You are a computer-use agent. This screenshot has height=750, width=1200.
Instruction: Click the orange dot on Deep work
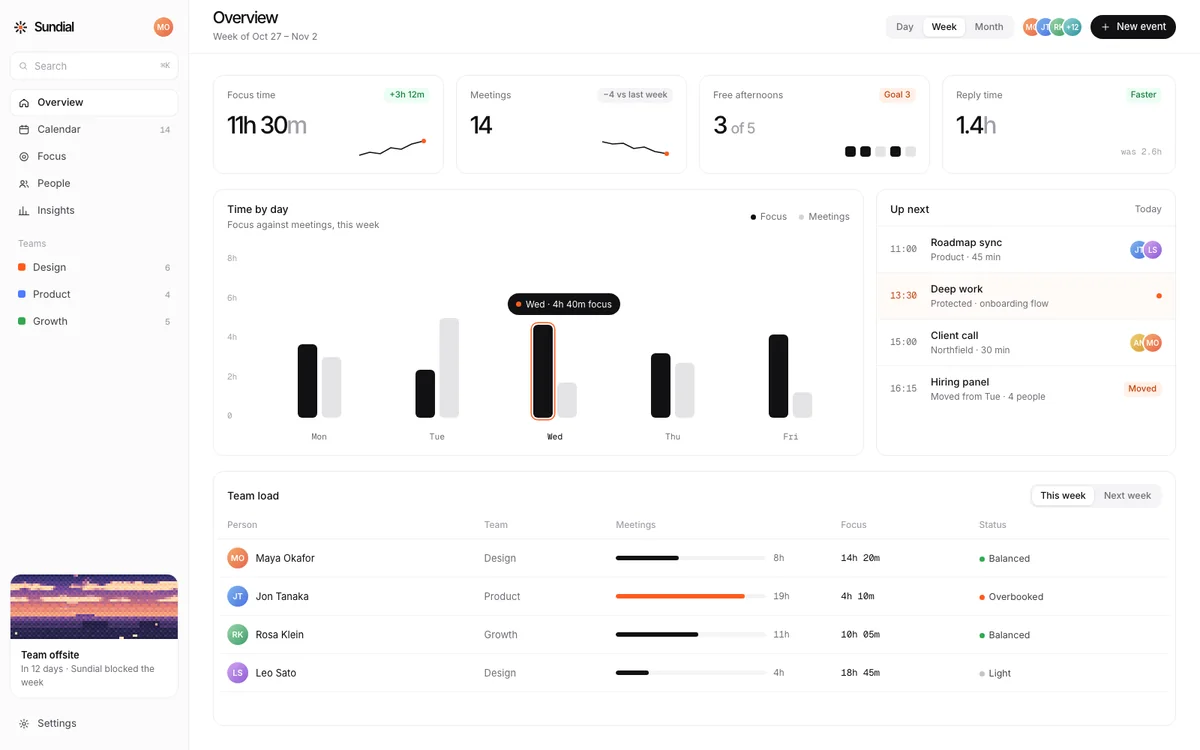point(1159,296)
